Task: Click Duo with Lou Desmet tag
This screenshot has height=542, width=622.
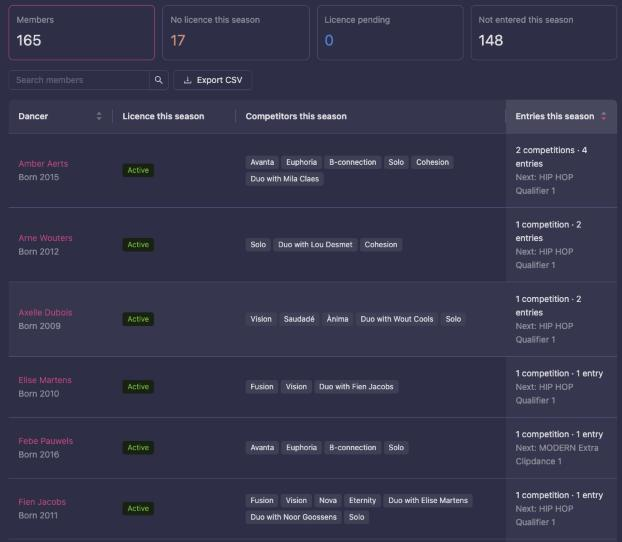Action: 315,245
